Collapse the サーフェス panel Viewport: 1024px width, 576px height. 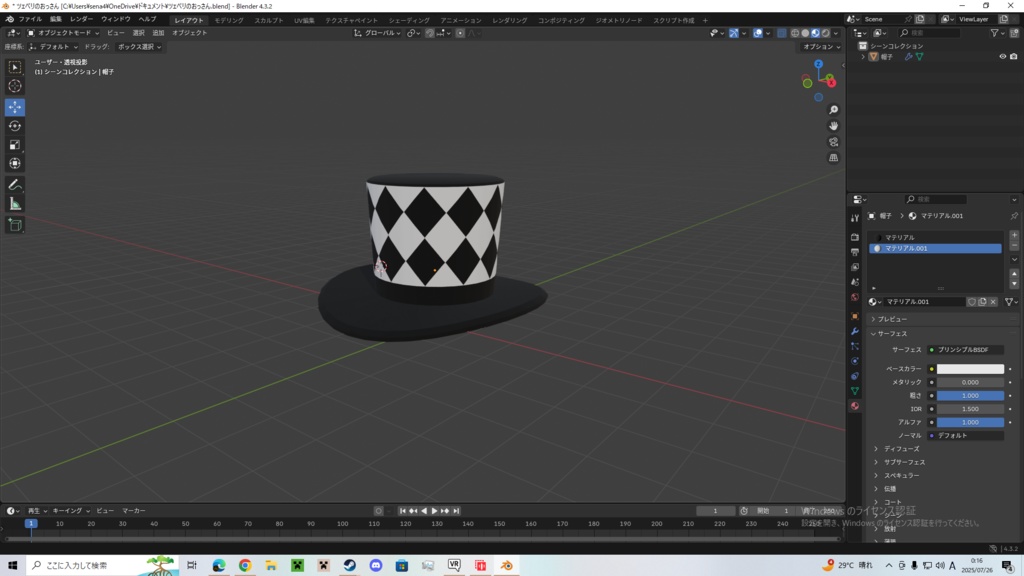click(892, 334)
